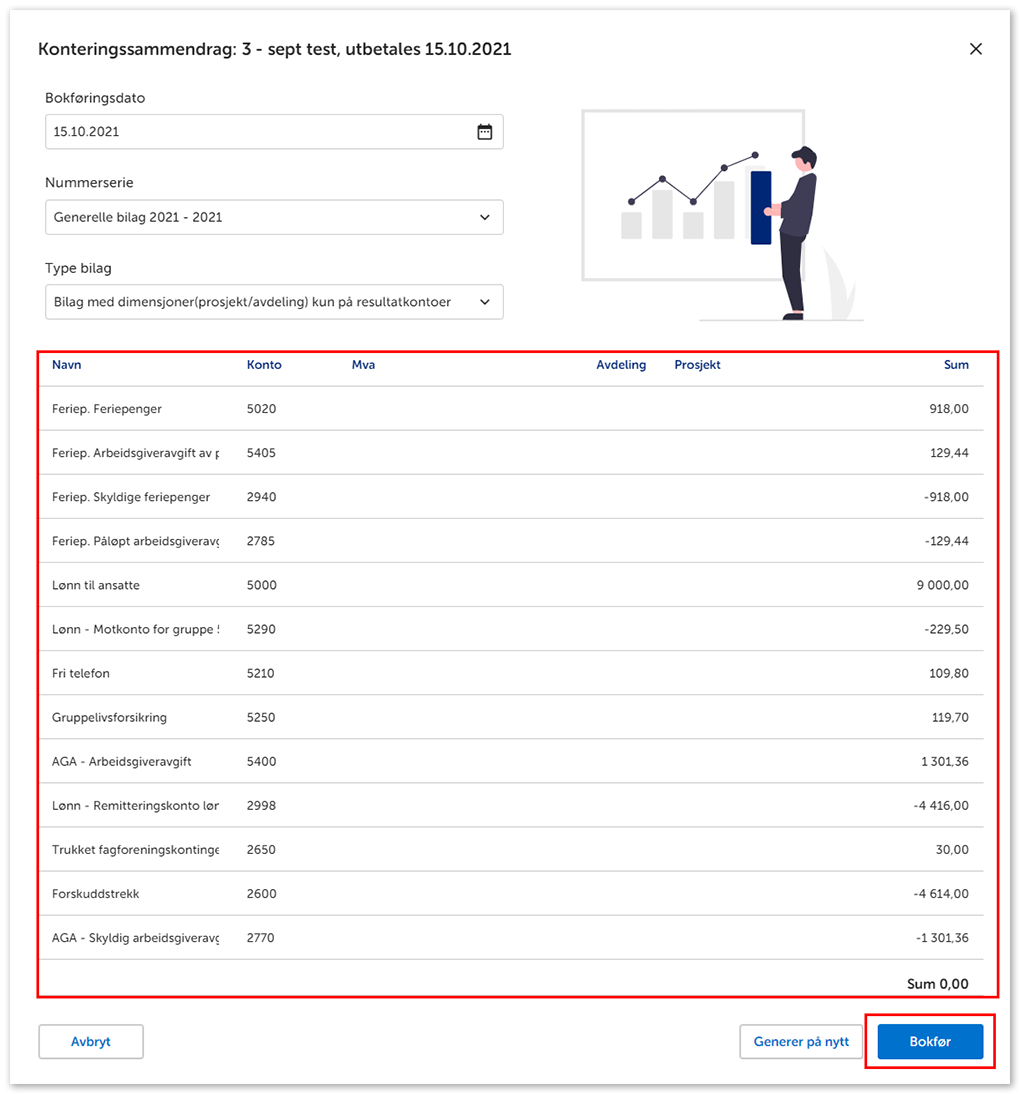1020x1094 pixels.
Task: Close the Konteringssammendrag dialog
Action: pyautogui.click(x=976, y=49)
